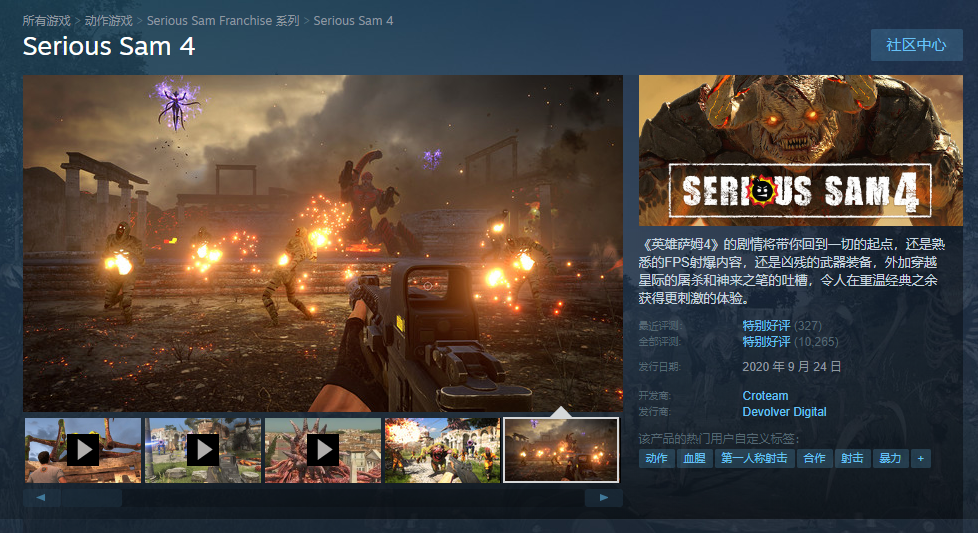Select the 第一人称射击 tag
This screenshot has width=978, height=533.
pyautogui.click(x=754, y=458)
